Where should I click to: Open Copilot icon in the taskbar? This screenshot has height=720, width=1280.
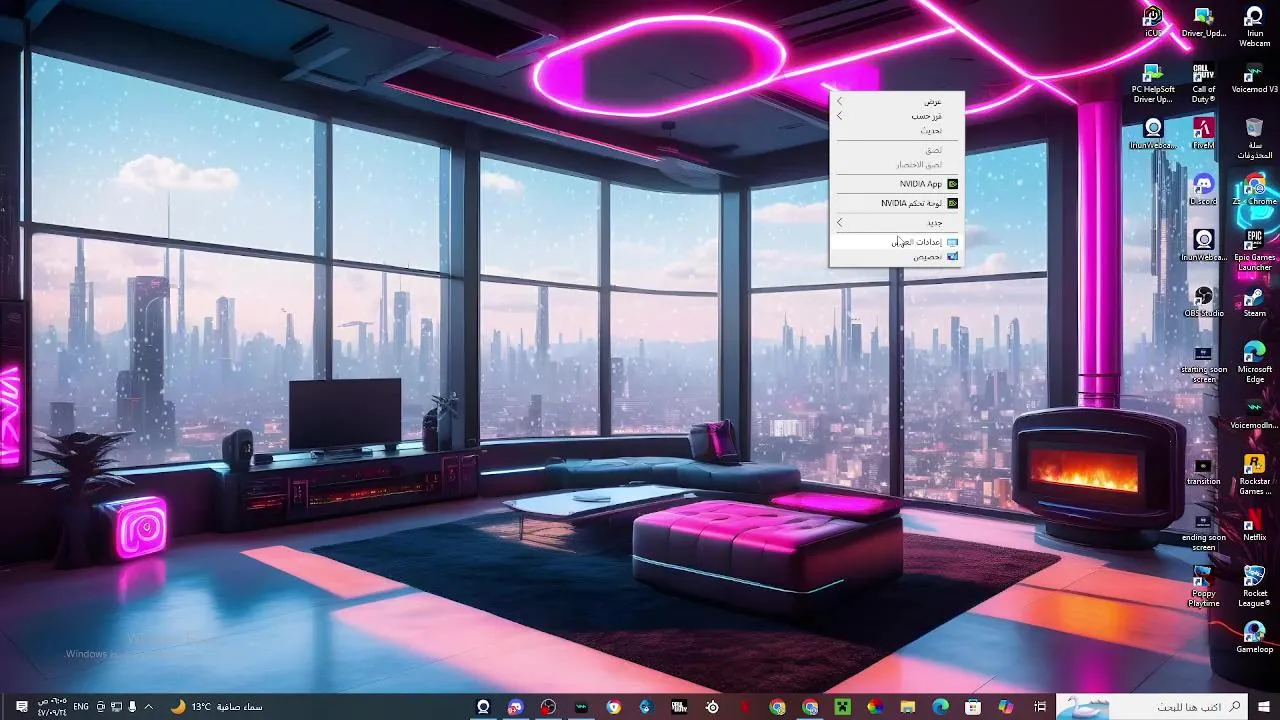[1006, 707]
